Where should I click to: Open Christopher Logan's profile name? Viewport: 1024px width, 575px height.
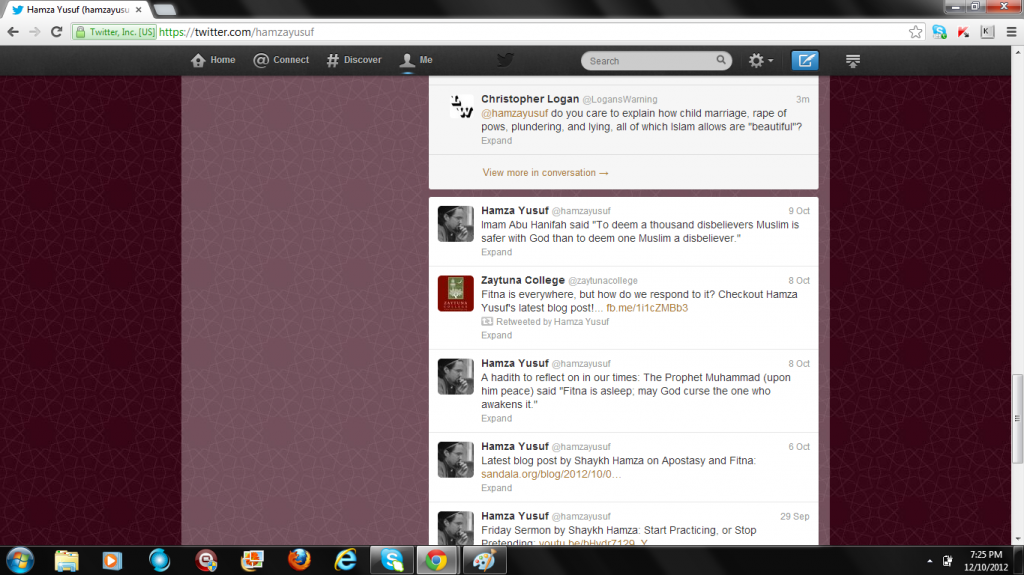point(530,99)
